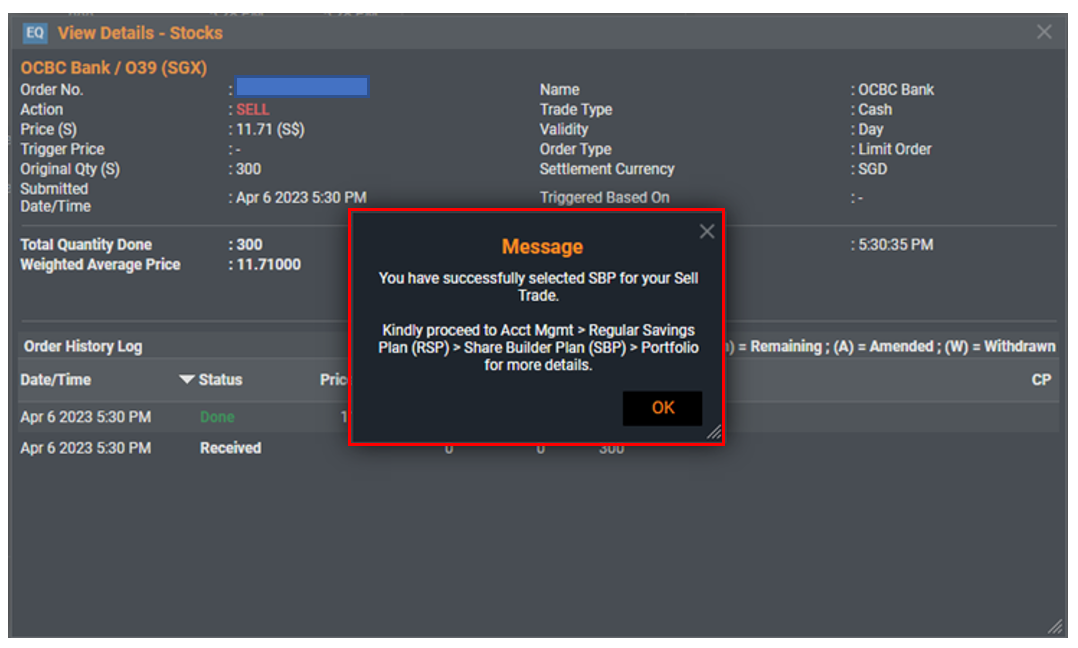Image resolution: width=1078 pixels, height=648 pixels.
Task: Click the OCBC Bank / O39 (SGX) heading
Action: pos(113,68)
